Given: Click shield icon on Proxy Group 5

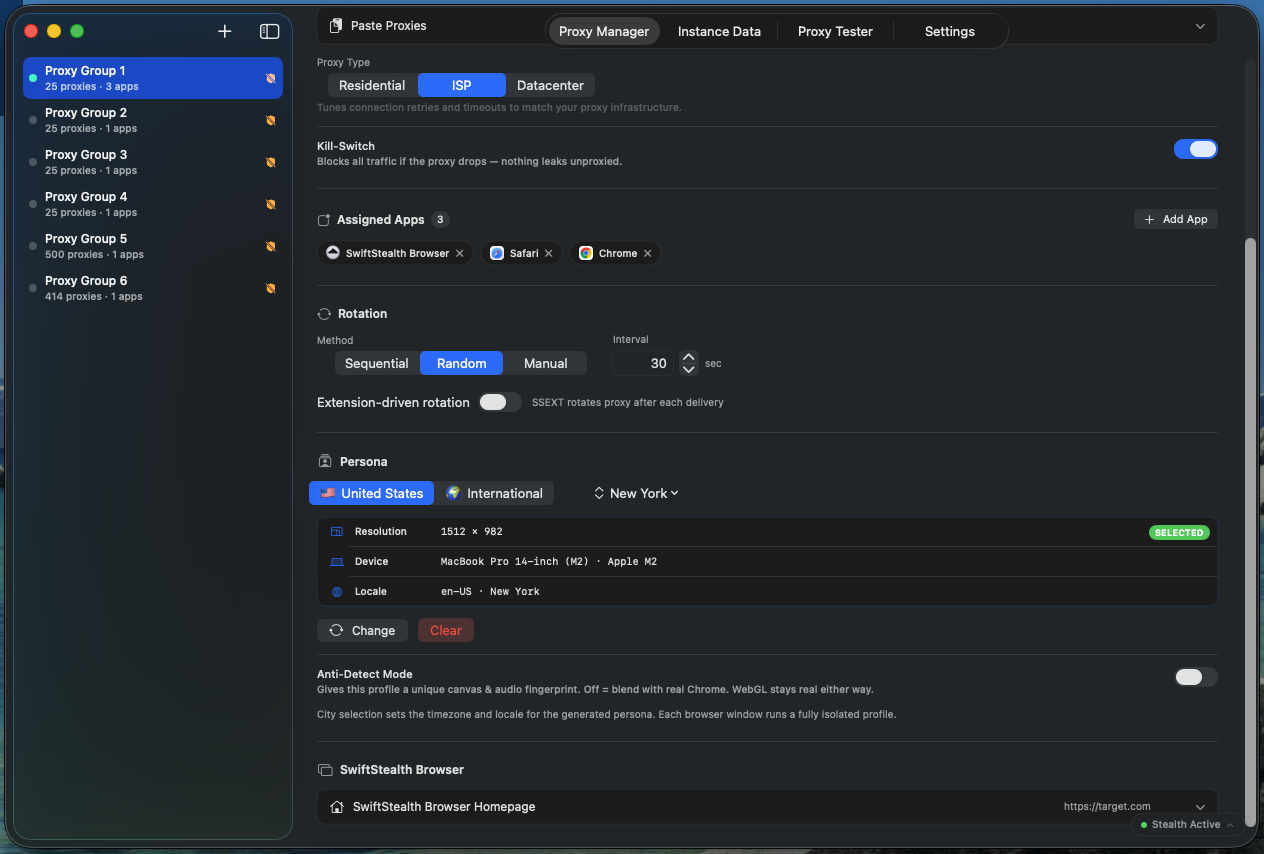Looking at the screenshot, I should [x=270, y=246].
